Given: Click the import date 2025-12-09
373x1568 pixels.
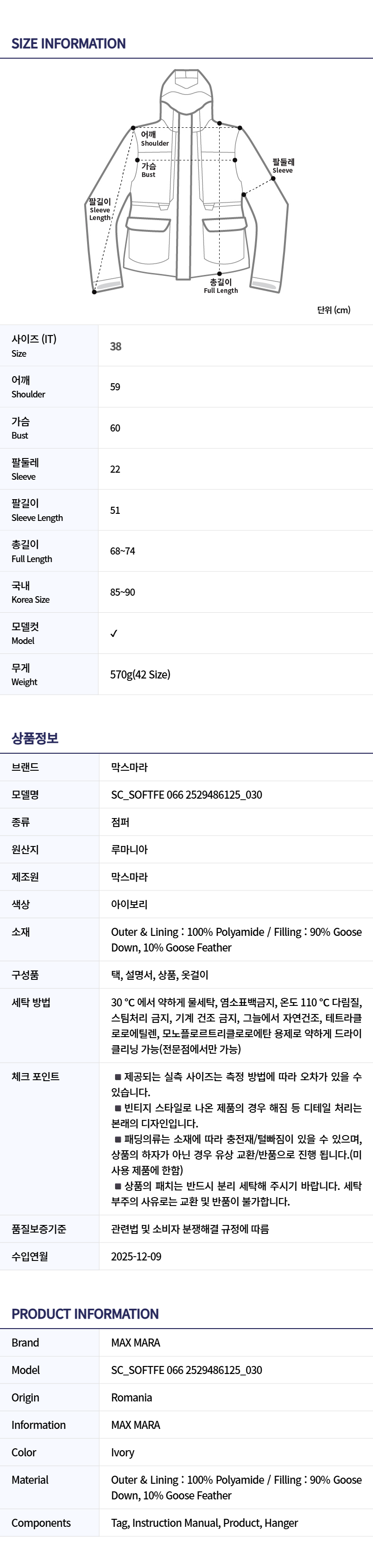Looking at the screenshot, I should point(136,1256).
